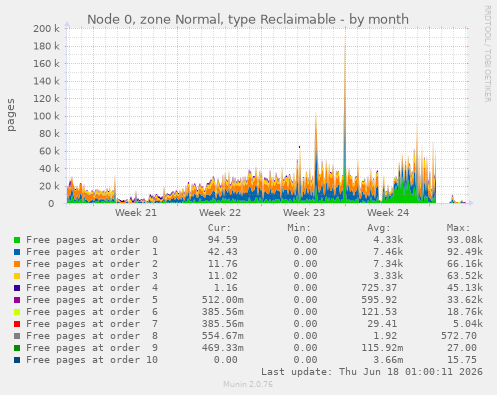497x395 pixels.
Task: Click average value 29.41 for order 7
Action: [382, 324]
